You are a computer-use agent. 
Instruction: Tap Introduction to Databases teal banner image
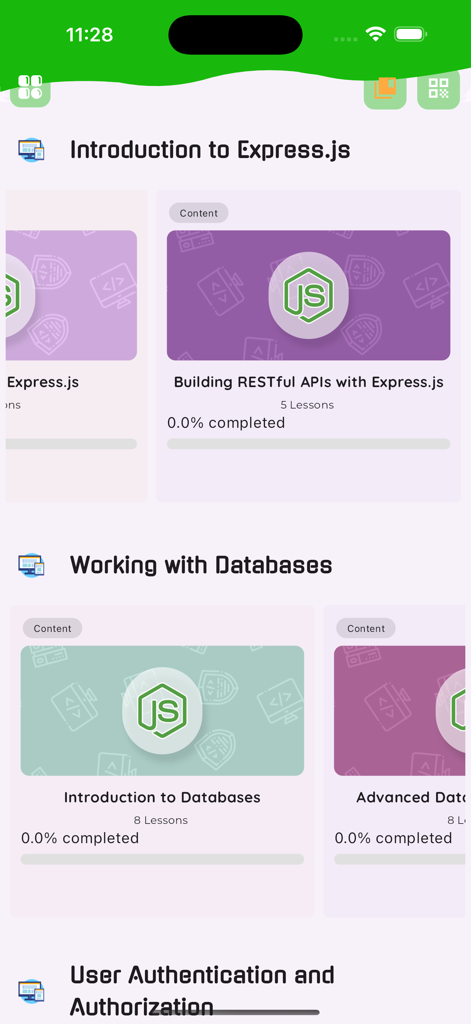coord(162,711)
